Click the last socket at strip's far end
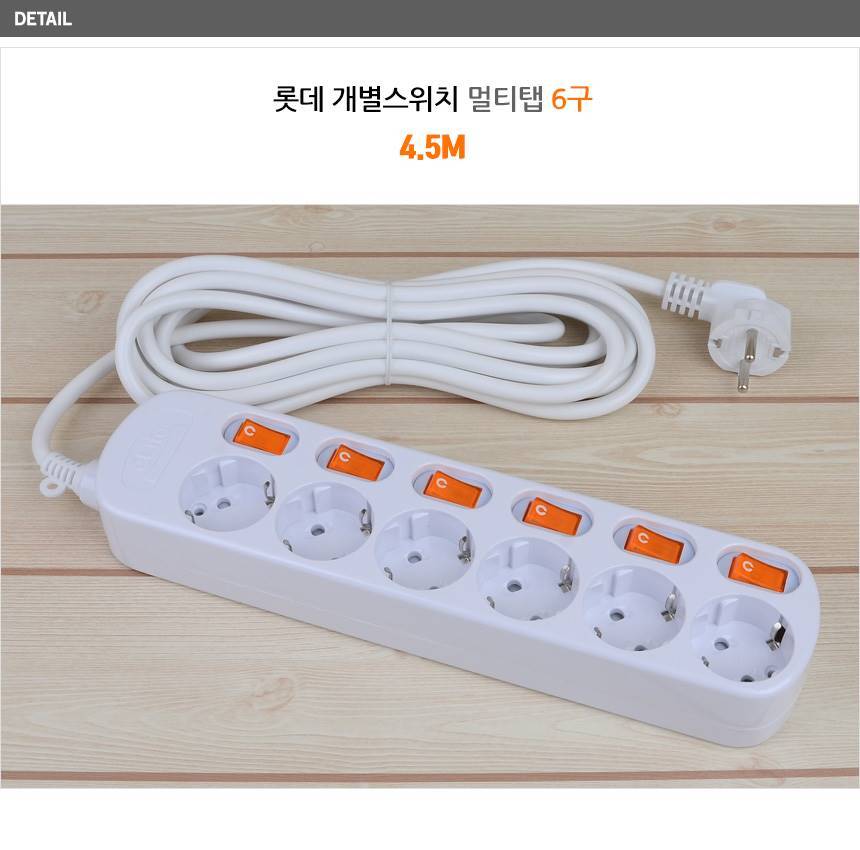This screenshot has width=860, height=850. point(742,639)
